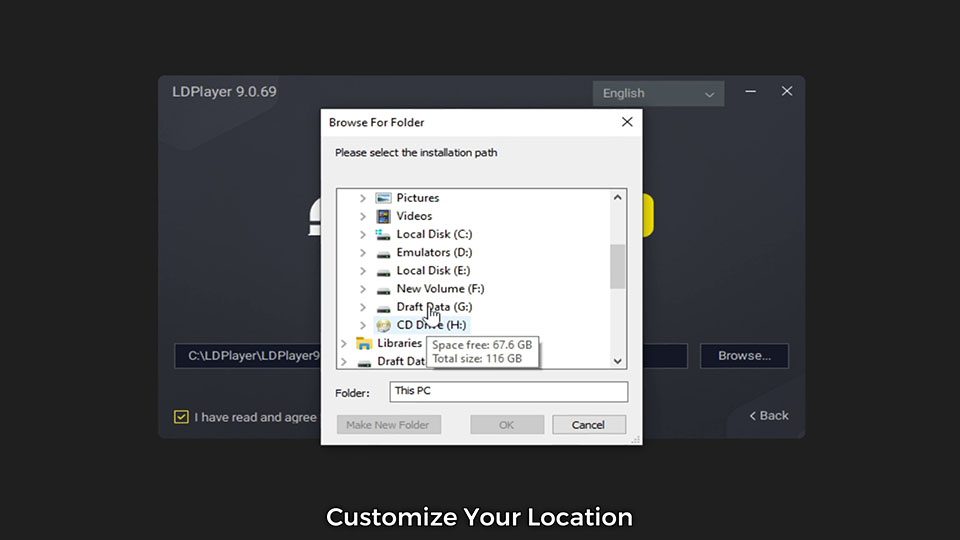This screenshot has height=540, width=960.
Task: Click the OK button
Action: [507, 425]
